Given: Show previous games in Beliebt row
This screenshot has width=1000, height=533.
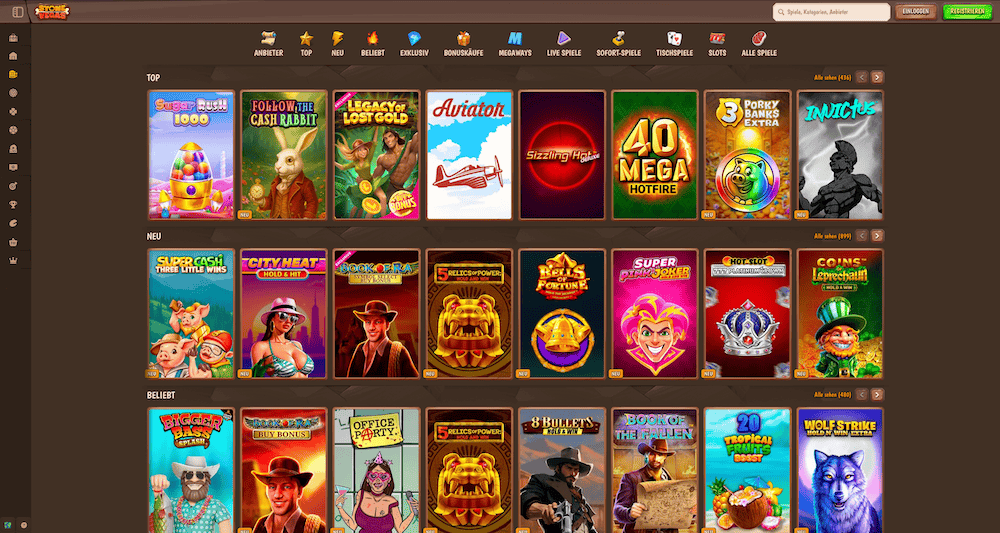Looking at the screenshot, I should coord(862,395).
